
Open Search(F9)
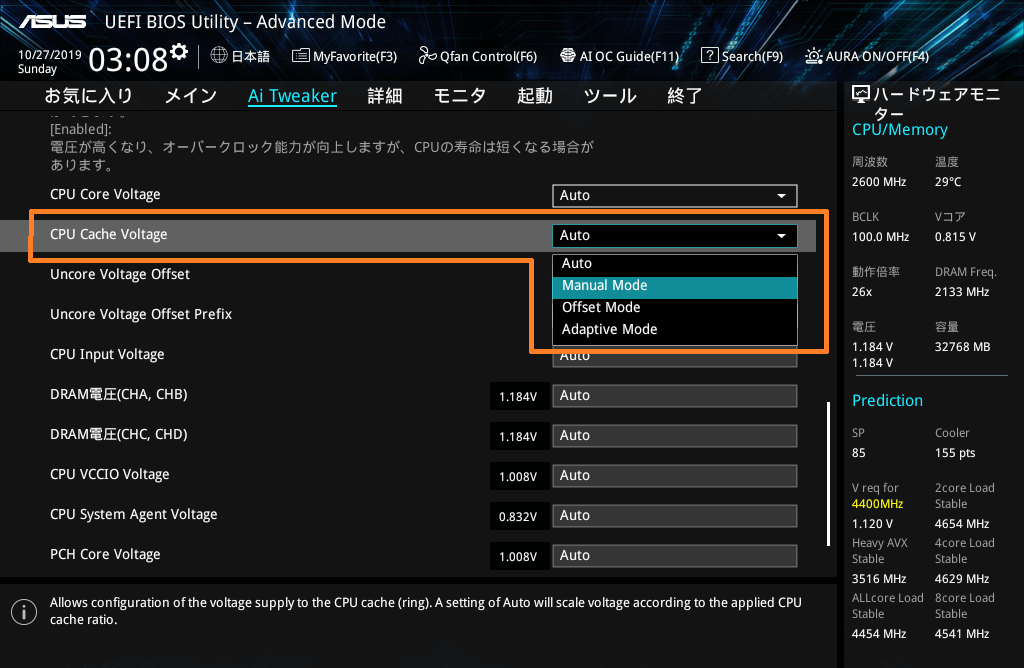click(742, 56)
